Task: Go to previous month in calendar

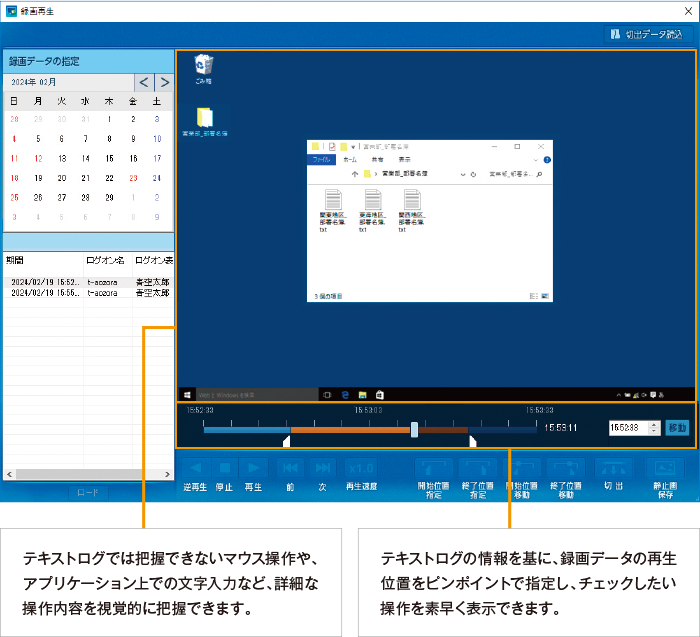Action: (x=144, y=82)
